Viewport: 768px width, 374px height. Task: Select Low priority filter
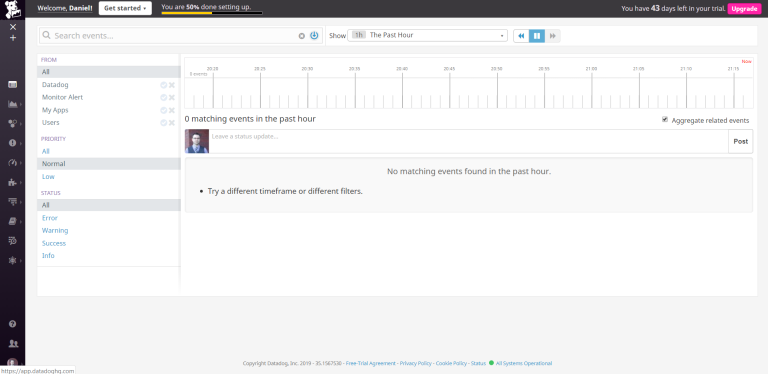[48, 176]
